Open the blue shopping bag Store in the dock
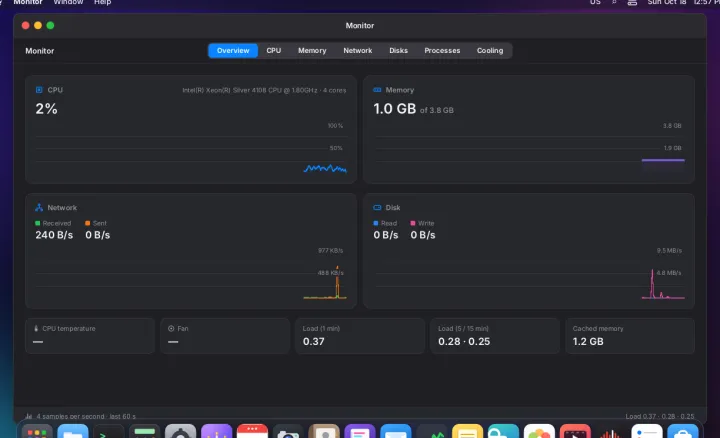The image size is (720, 438). tap(683, 432)
